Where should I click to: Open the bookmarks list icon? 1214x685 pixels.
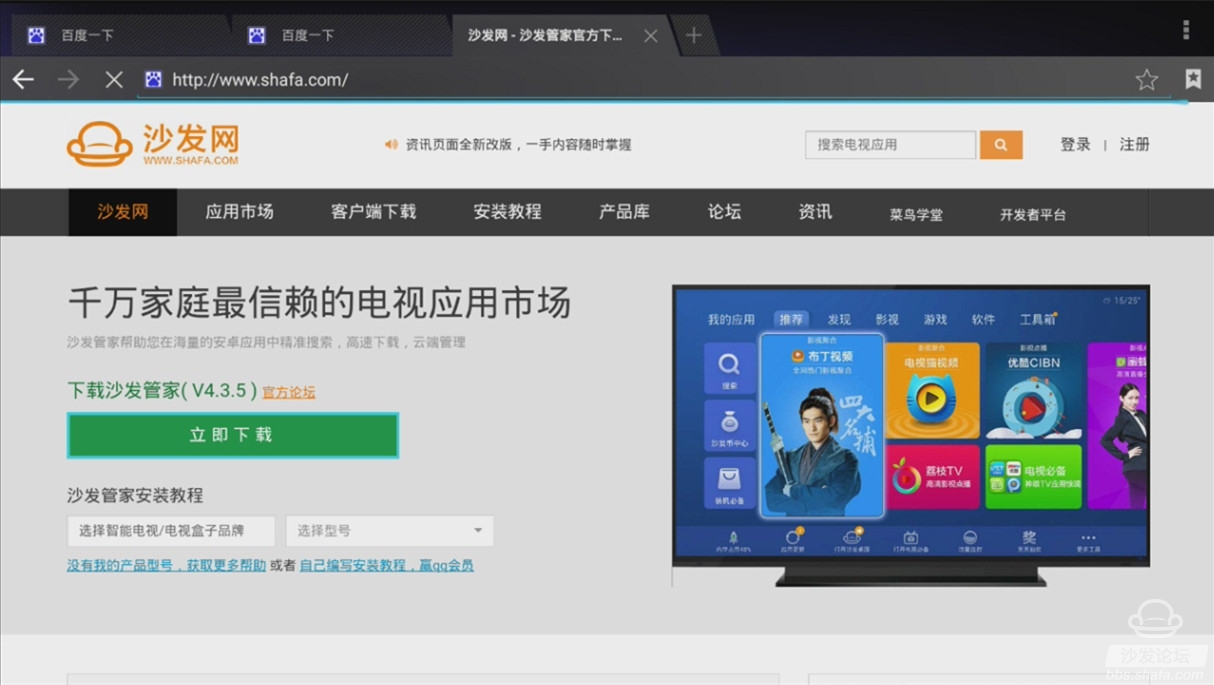1193,79
